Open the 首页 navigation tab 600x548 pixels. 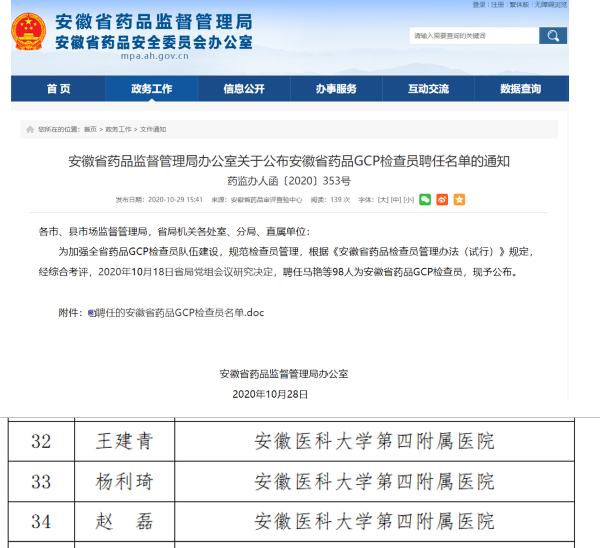tap(59, 89)
